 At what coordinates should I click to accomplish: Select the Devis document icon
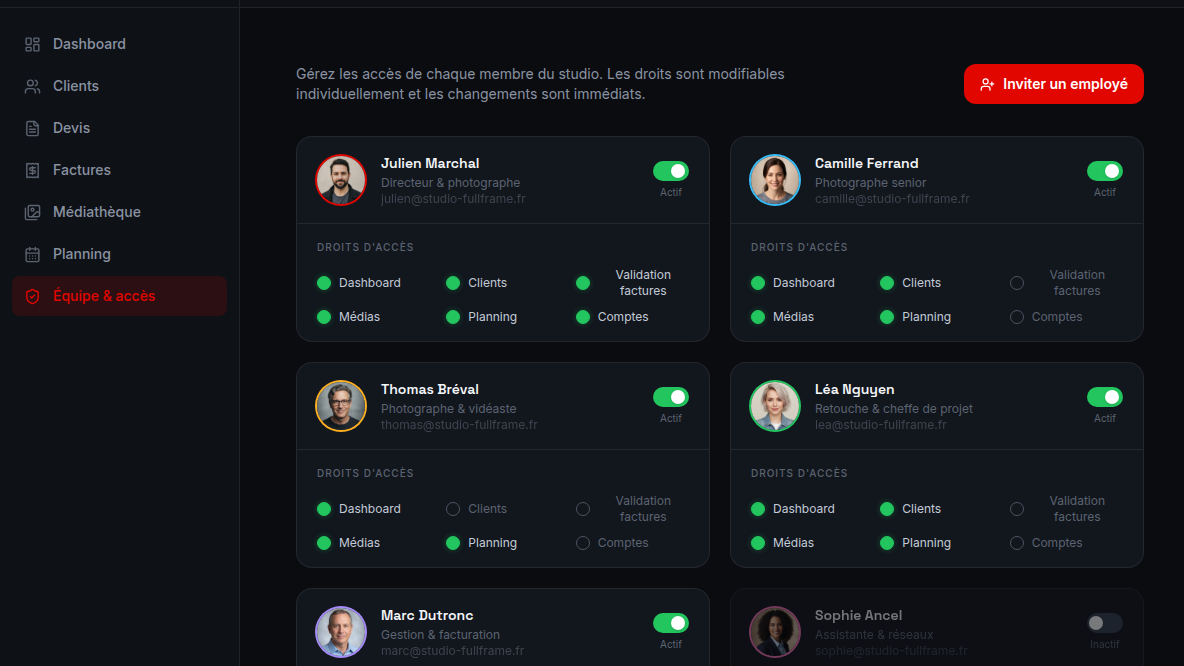point(32,128)
